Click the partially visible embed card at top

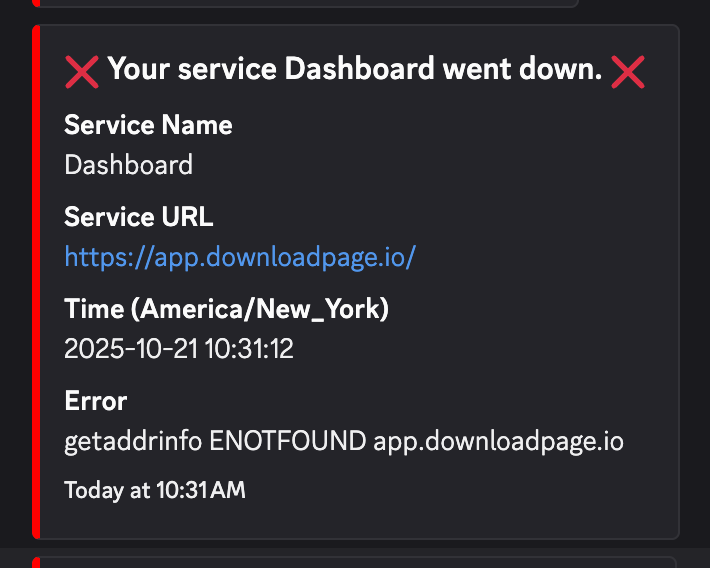pos(300,3)
